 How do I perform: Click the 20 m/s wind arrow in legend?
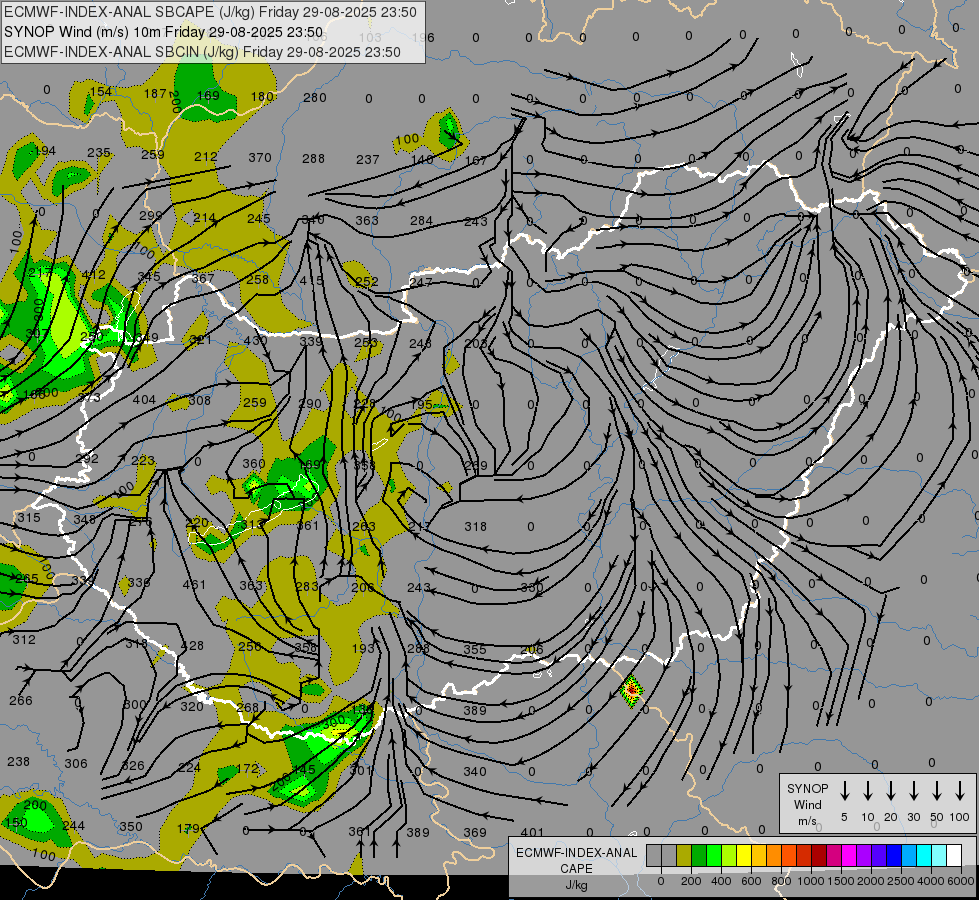890,791
